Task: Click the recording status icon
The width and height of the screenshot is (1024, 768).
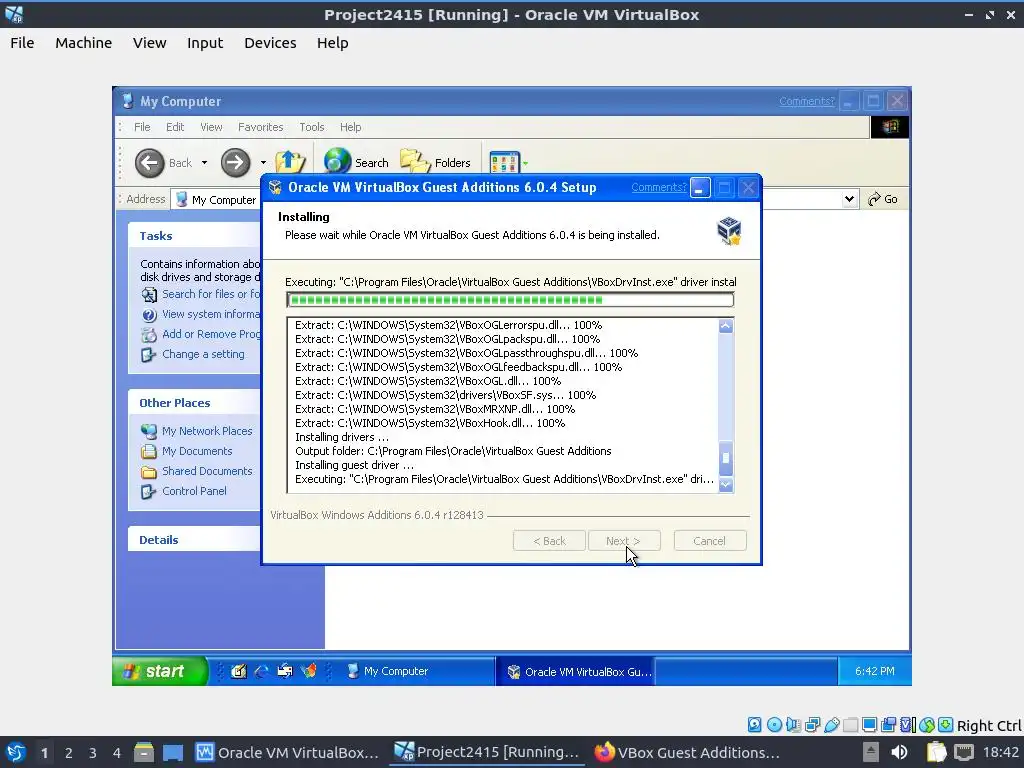Action: pyautogui.click(x=888, y=724)
